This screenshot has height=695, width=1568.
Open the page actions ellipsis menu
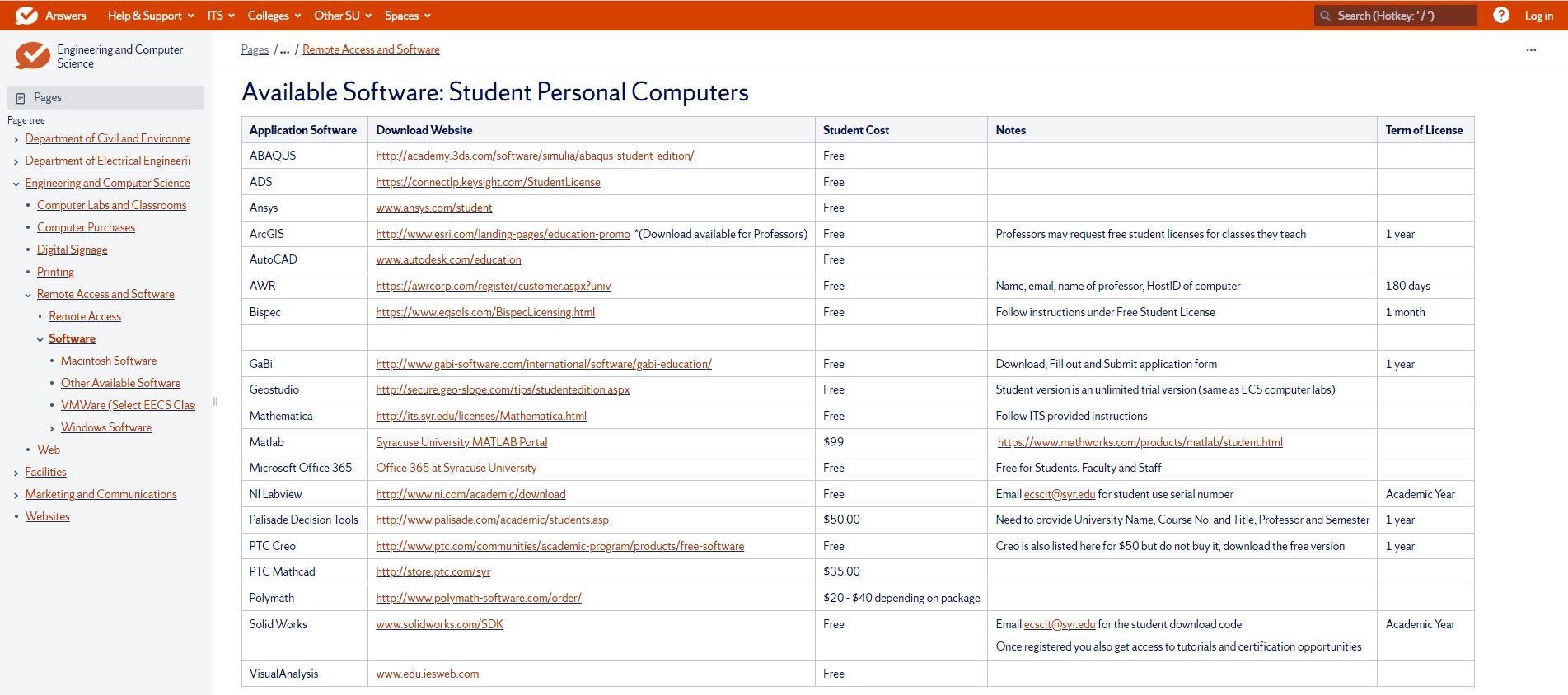1531,49
